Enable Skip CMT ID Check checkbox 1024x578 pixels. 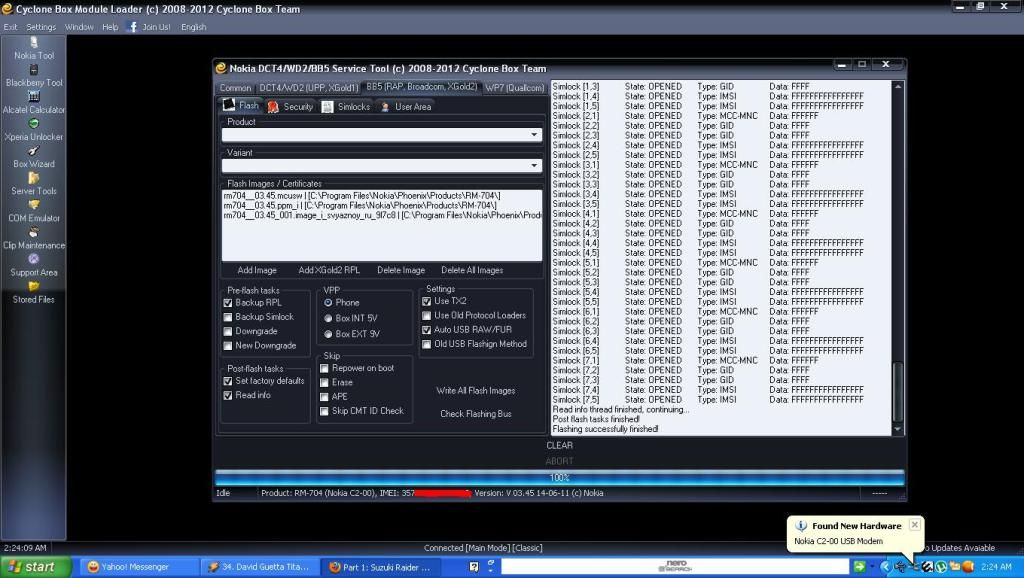324,411
